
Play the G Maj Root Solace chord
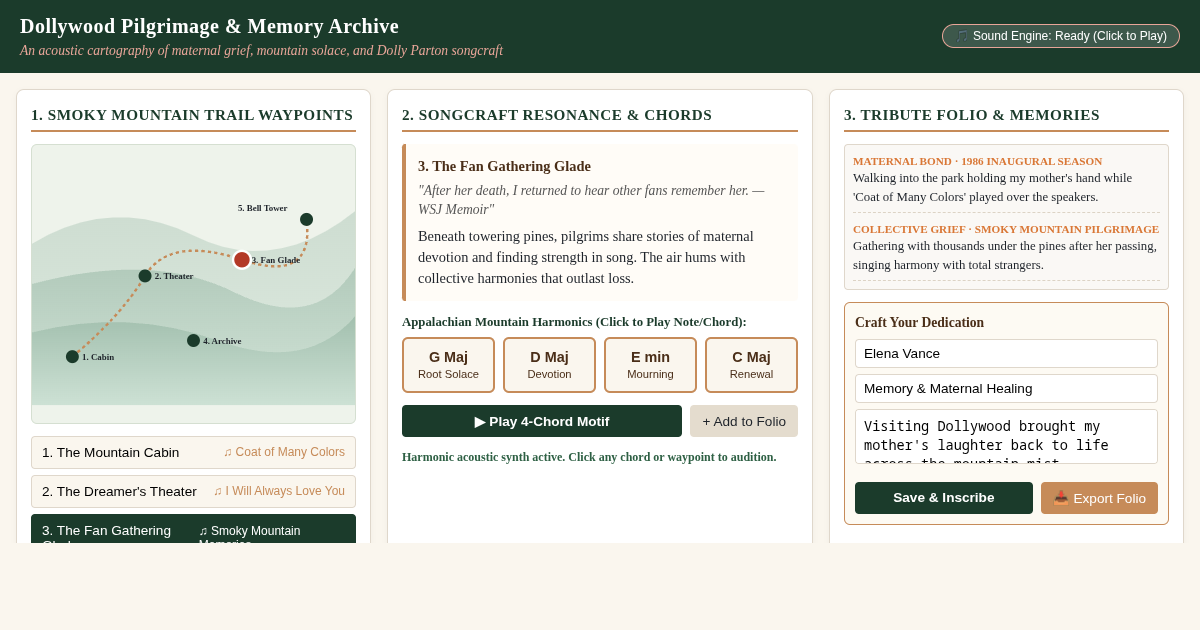[x=448, y=365]
